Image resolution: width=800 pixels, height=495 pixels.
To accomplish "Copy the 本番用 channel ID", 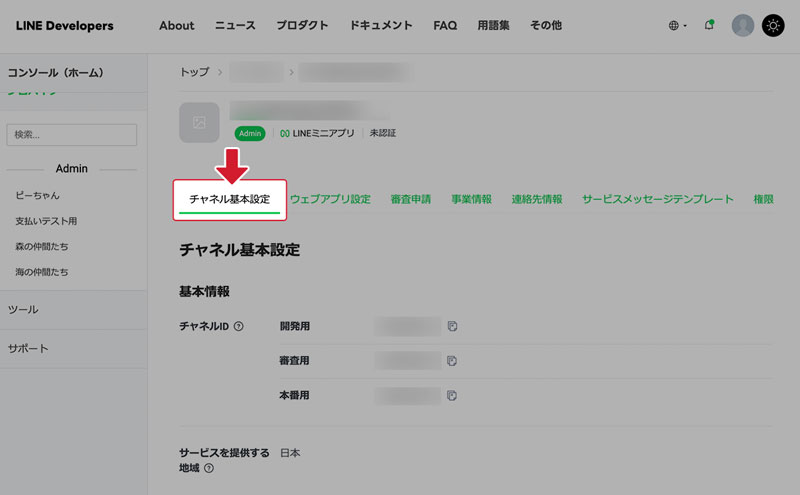I will tap(452, 396).
